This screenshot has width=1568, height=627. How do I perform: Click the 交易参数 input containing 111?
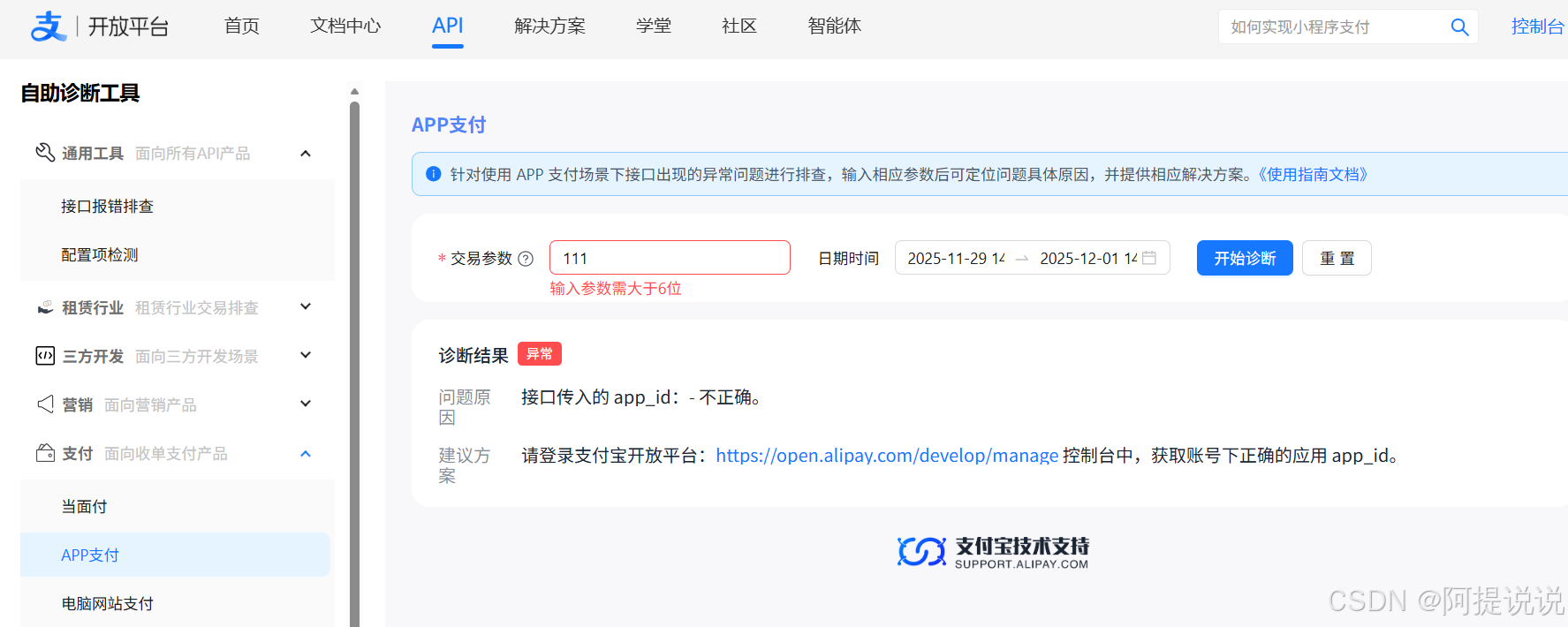click(670, 258)
